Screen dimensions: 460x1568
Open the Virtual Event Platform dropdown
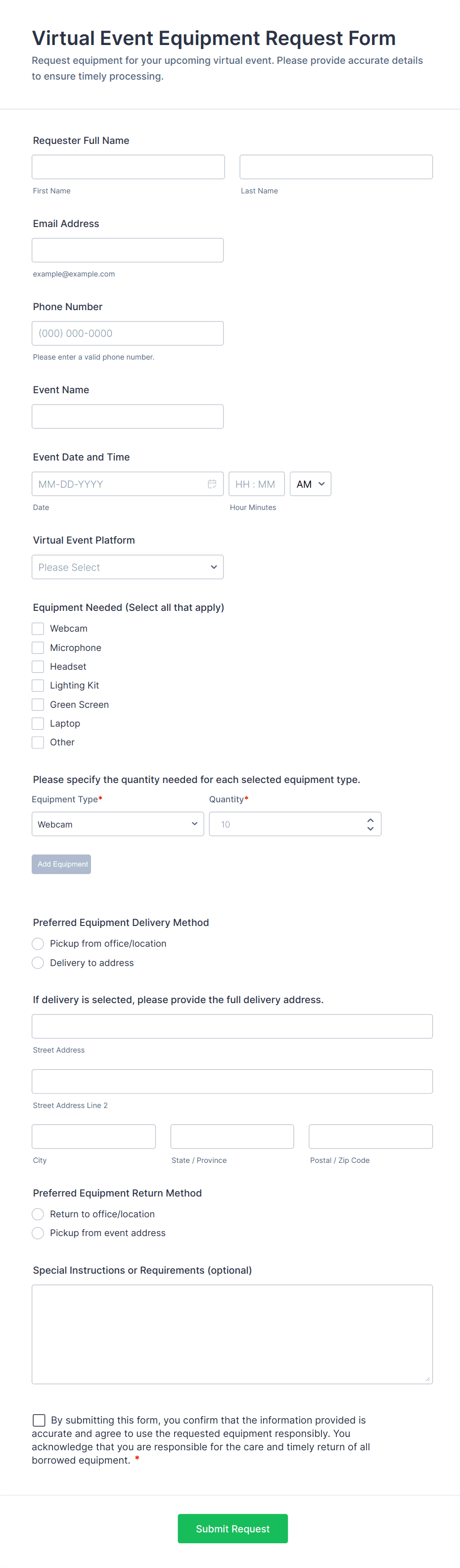tap(128, 567)
